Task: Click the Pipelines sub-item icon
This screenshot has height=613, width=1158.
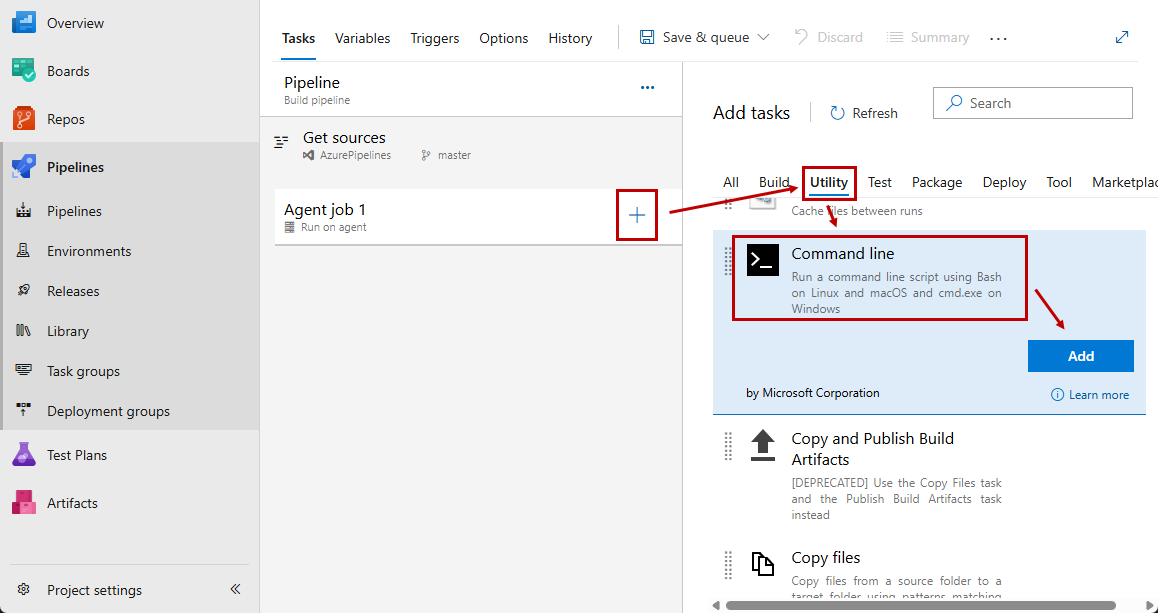Action: click(24, 211)
